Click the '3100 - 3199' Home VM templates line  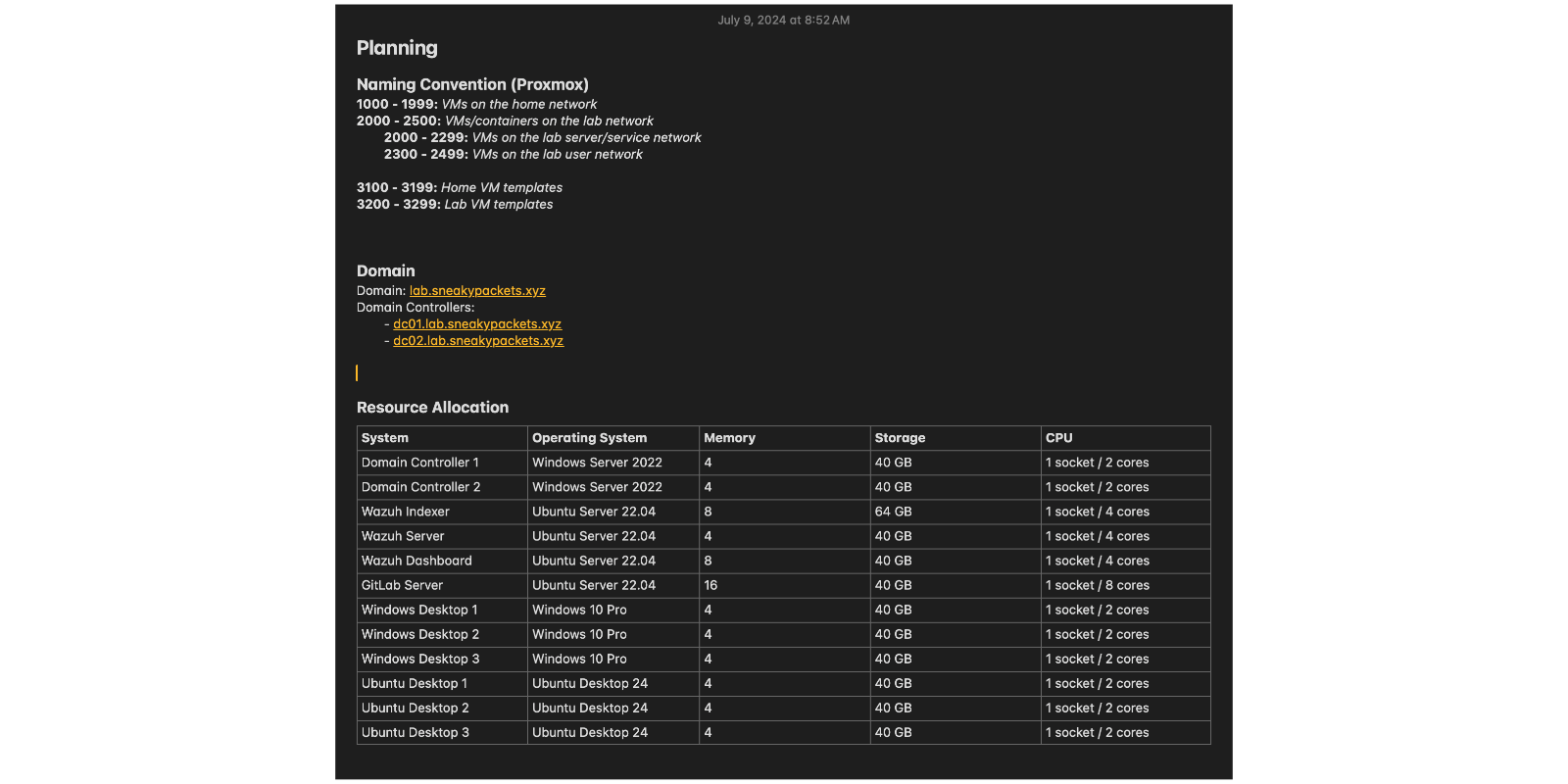point(460,187)
